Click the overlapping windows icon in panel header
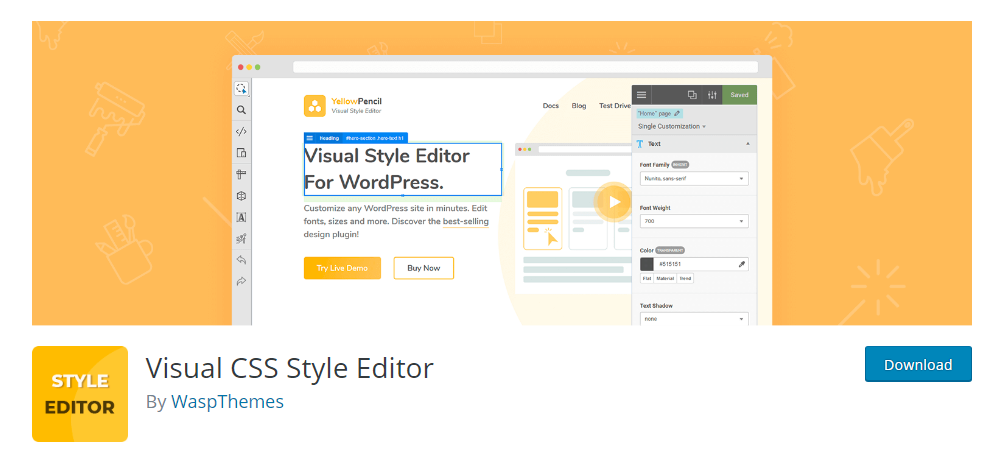The height and width of the screenshot is (467, 1004). pos(692,95)
